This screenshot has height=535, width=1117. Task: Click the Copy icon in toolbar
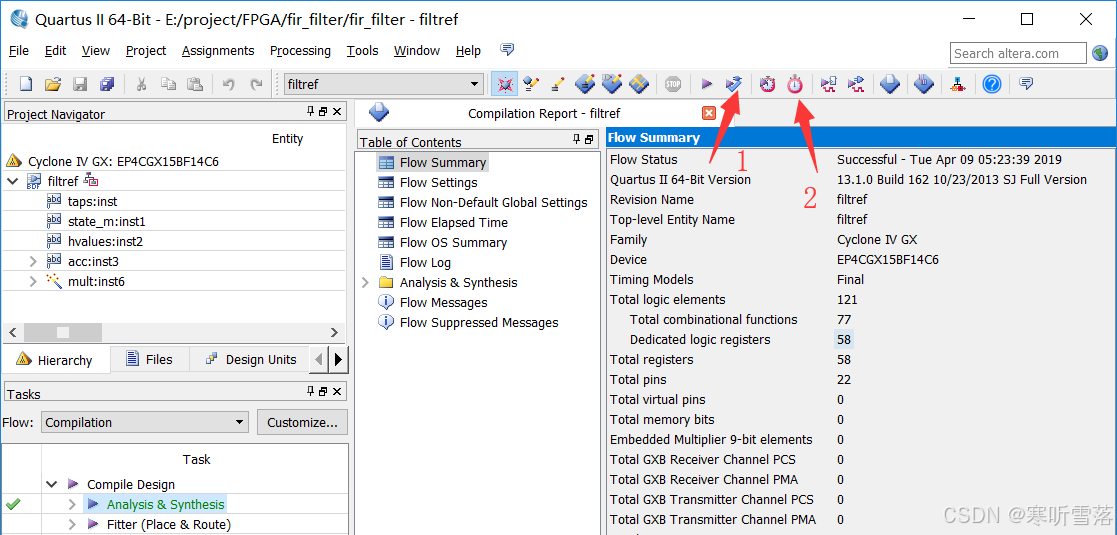tap(168, 84)
